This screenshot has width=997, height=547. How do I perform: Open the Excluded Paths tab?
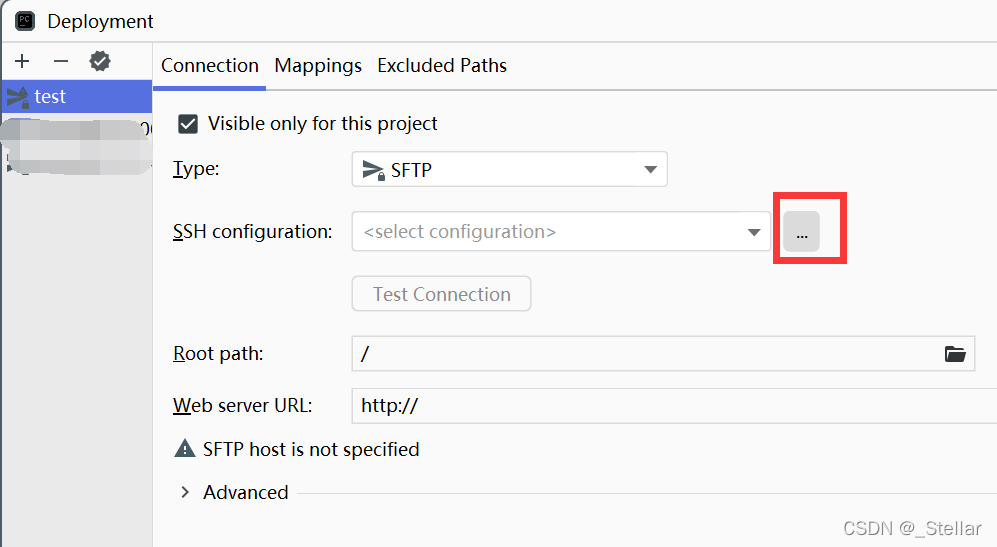point(442,66)
